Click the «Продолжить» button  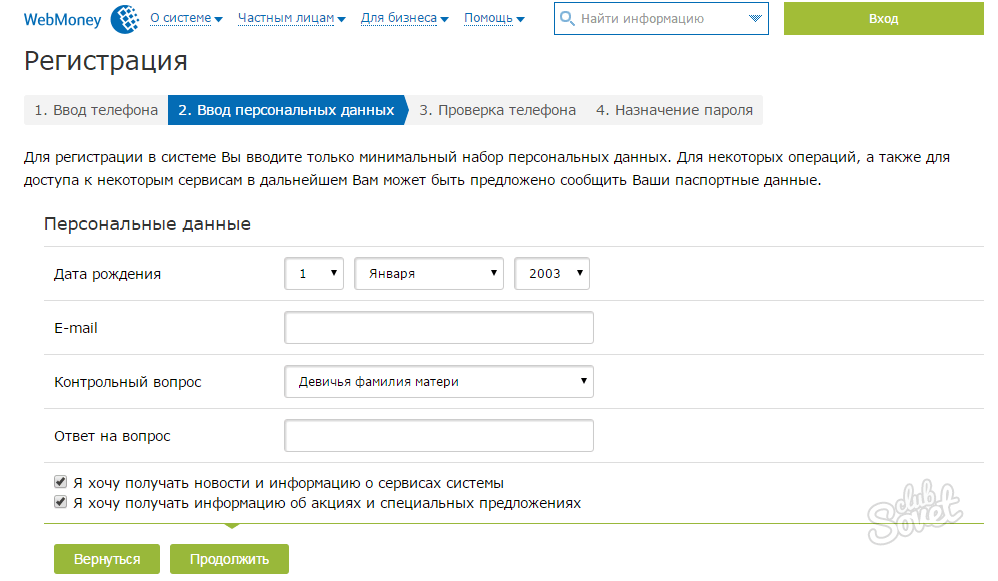click(229, 559)
